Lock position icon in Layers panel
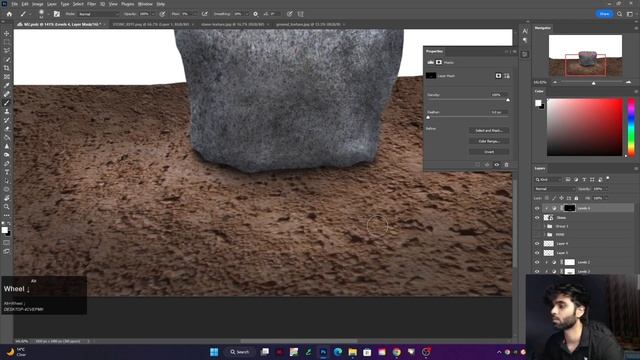This screenshot has height=360, width=640. [562, 198]
